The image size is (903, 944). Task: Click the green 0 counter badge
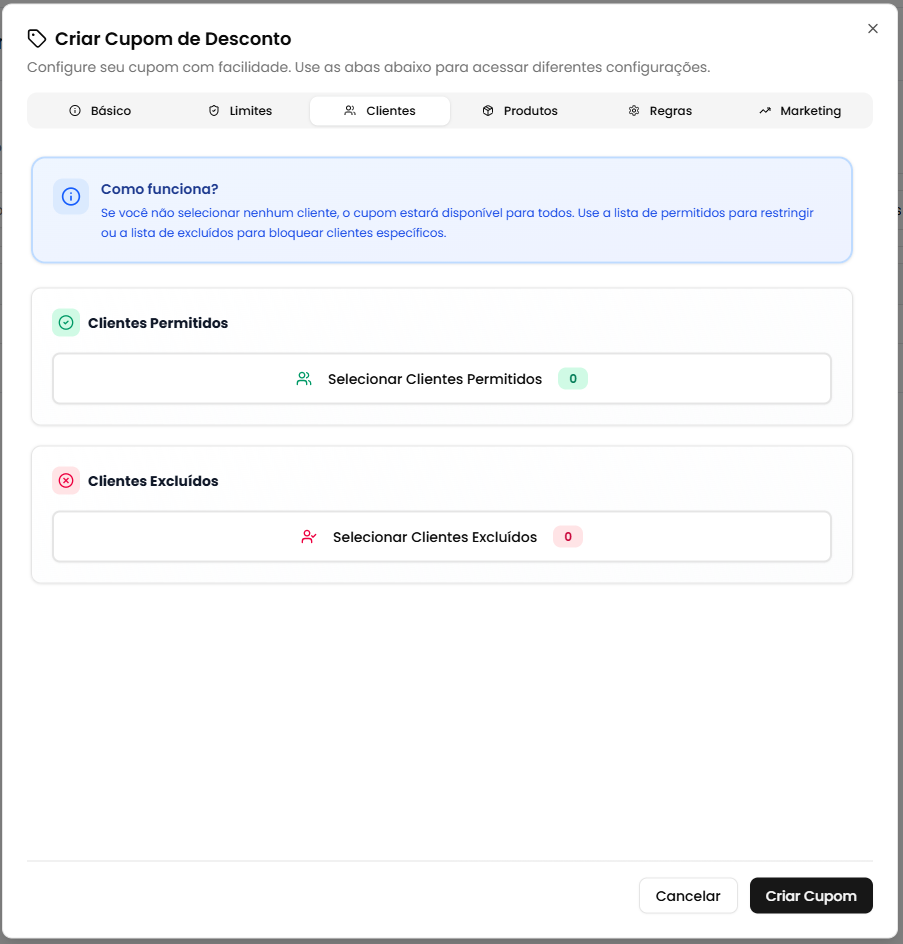point(572,379)
